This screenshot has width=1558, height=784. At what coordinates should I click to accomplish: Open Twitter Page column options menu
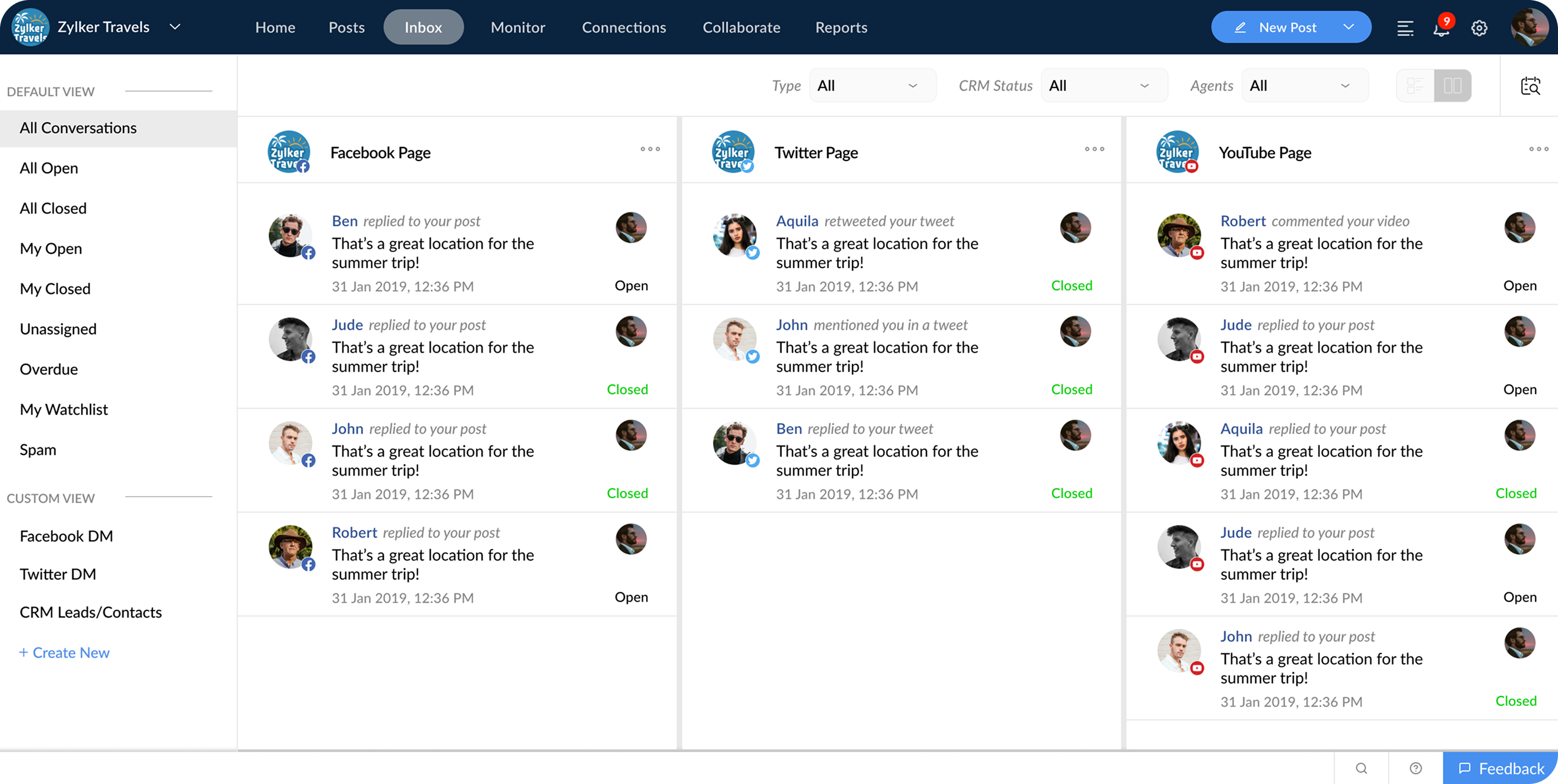1094,149
